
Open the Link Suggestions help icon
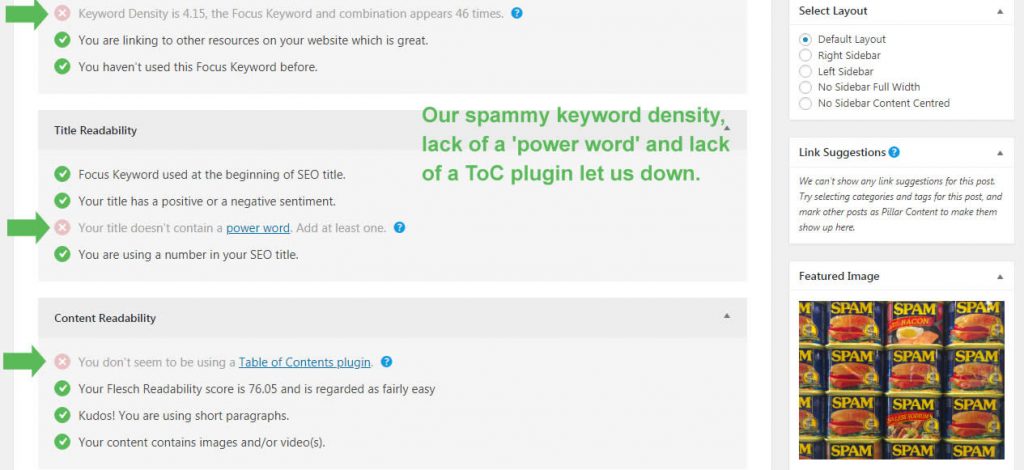pos(894,152)
